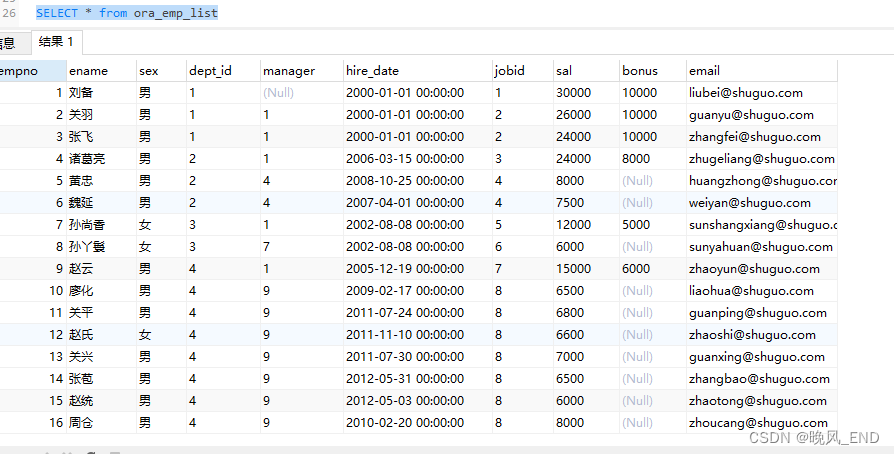Select the hire_date column header
The image size is (894, 454).
pyautogui.click(x=417, y=71)
